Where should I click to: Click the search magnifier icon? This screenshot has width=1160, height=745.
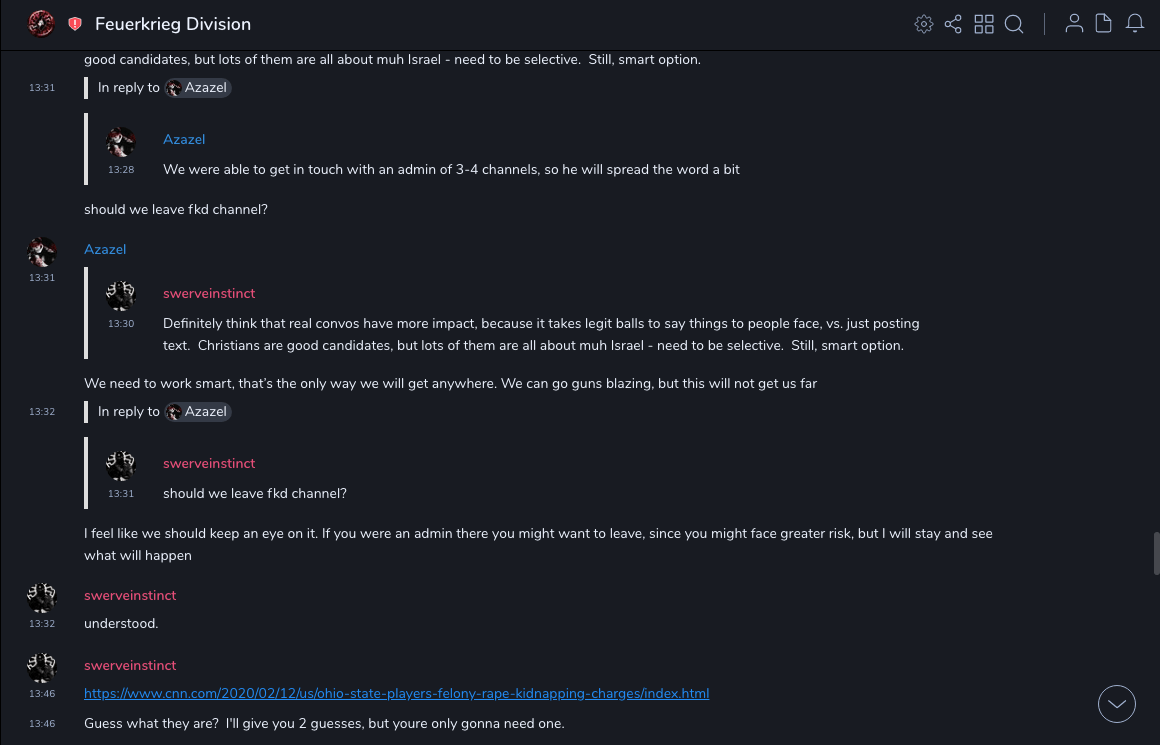point(1014,24)
